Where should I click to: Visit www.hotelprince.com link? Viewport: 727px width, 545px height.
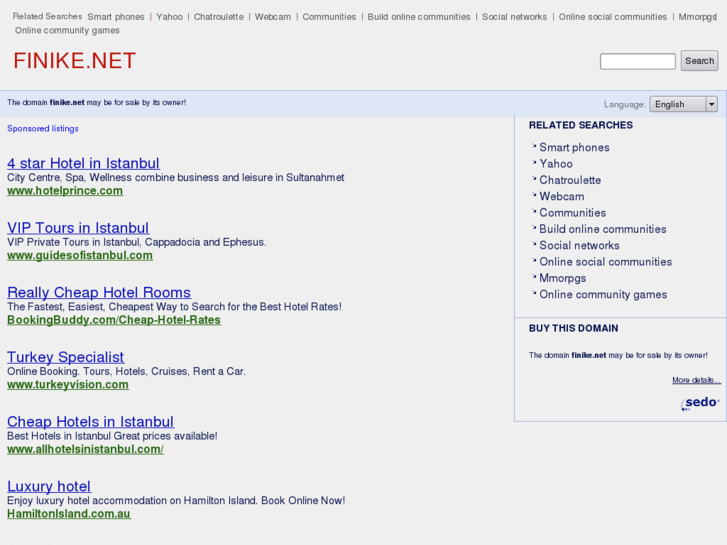(x=65, y=191)
